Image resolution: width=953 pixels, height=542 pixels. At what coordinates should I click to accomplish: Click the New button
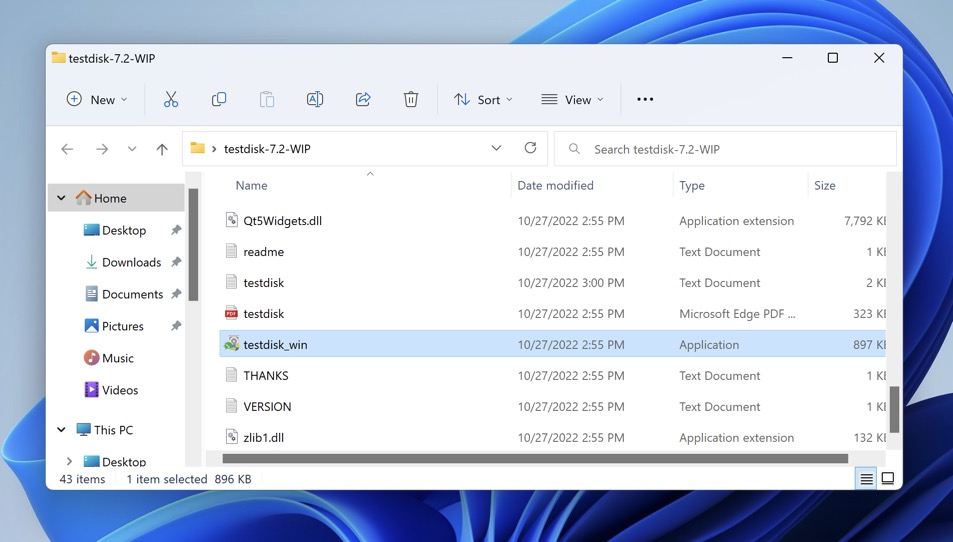(97, 99)
